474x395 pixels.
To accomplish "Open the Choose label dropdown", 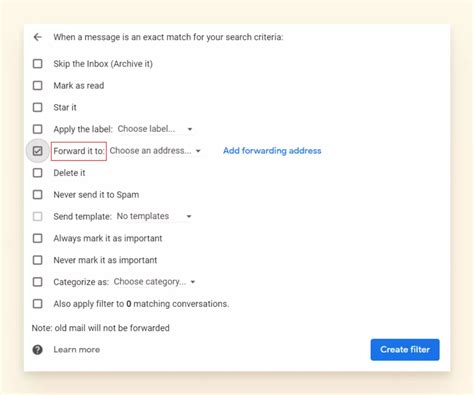I will [x=155, y=129].
